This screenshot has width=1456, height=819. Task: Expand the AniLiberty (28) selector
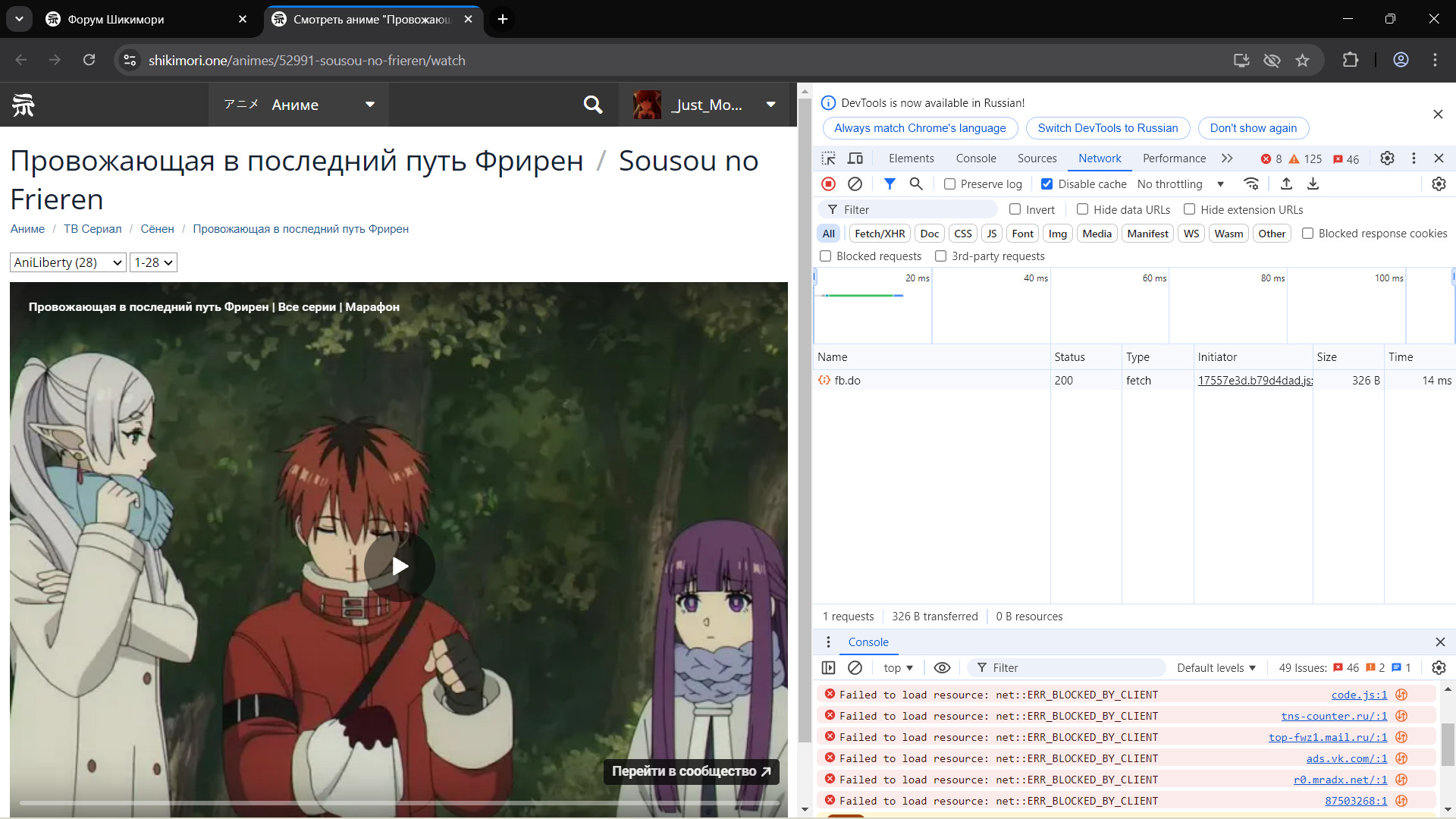pos(68,262)
